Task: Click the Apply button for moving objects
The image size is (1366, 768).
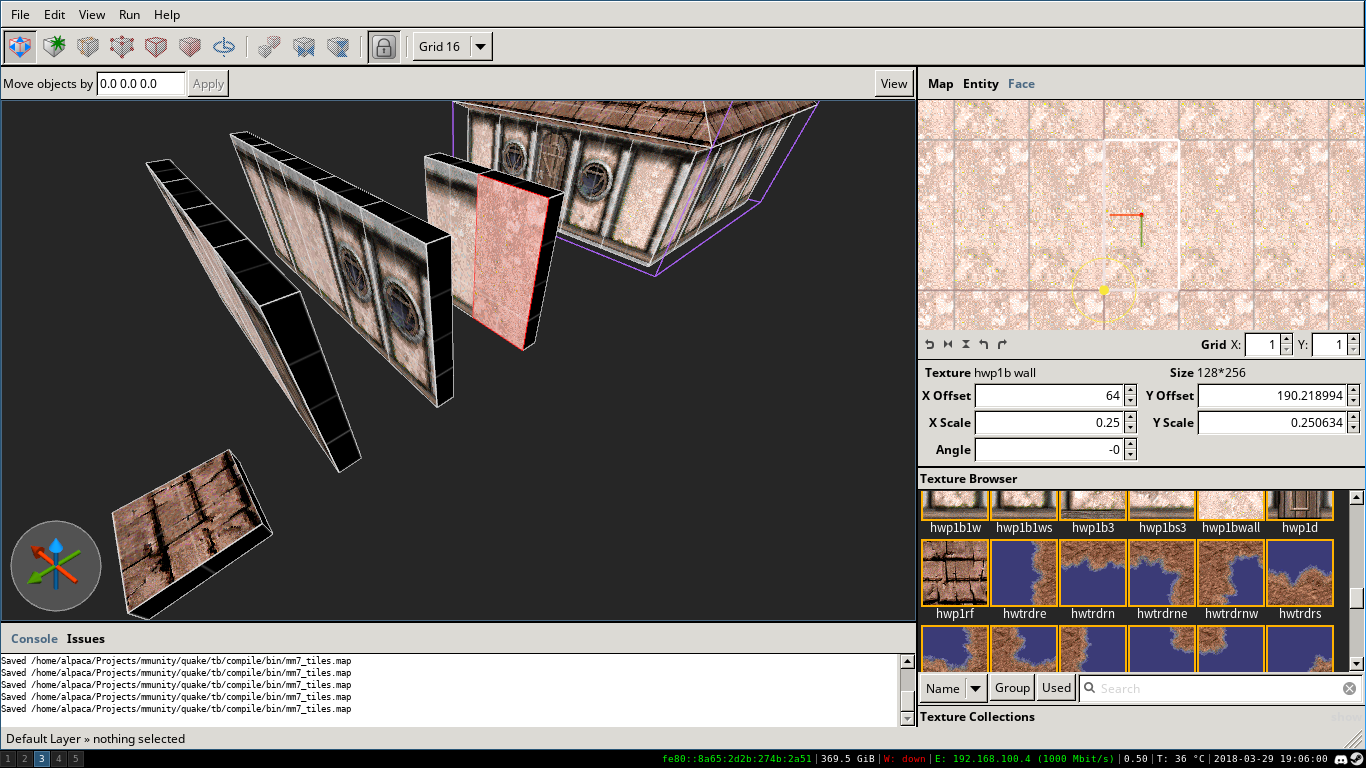Action: [x=208, y=83]
